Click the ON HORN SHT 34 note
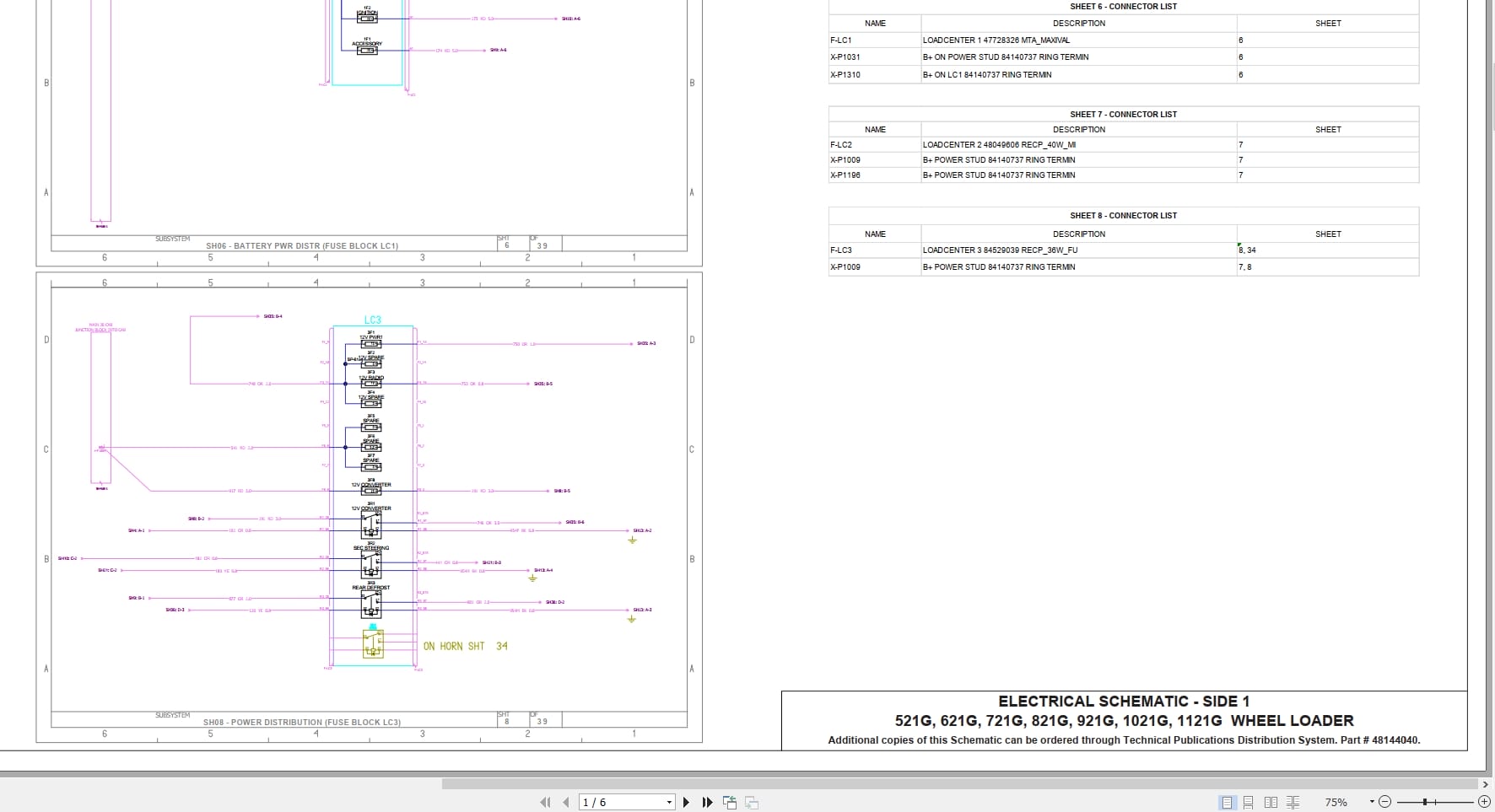The image size is (1495, 812). point(465,646)
